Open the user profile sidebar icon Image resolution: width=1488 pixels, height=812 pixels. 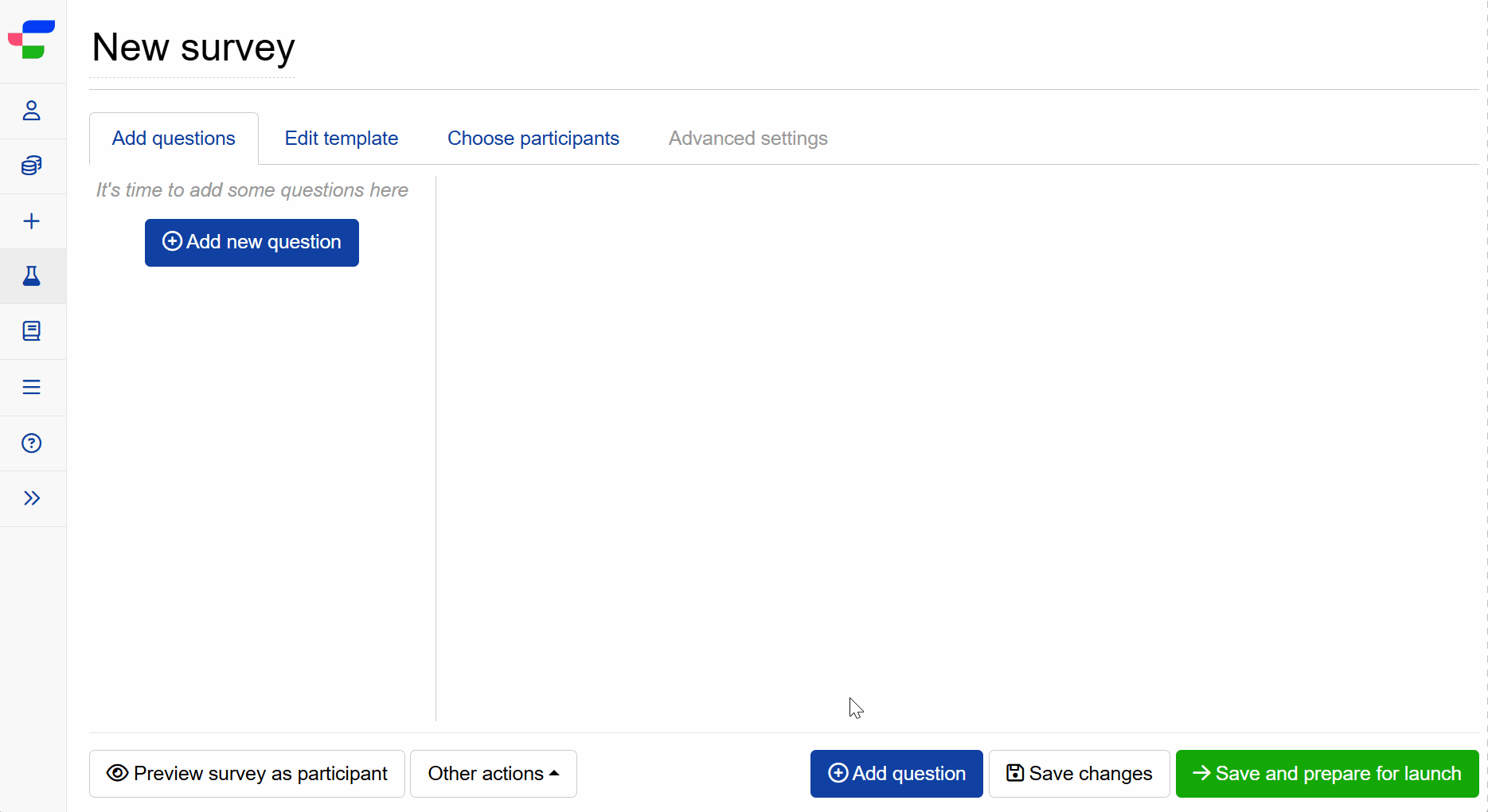coord(32,111)
